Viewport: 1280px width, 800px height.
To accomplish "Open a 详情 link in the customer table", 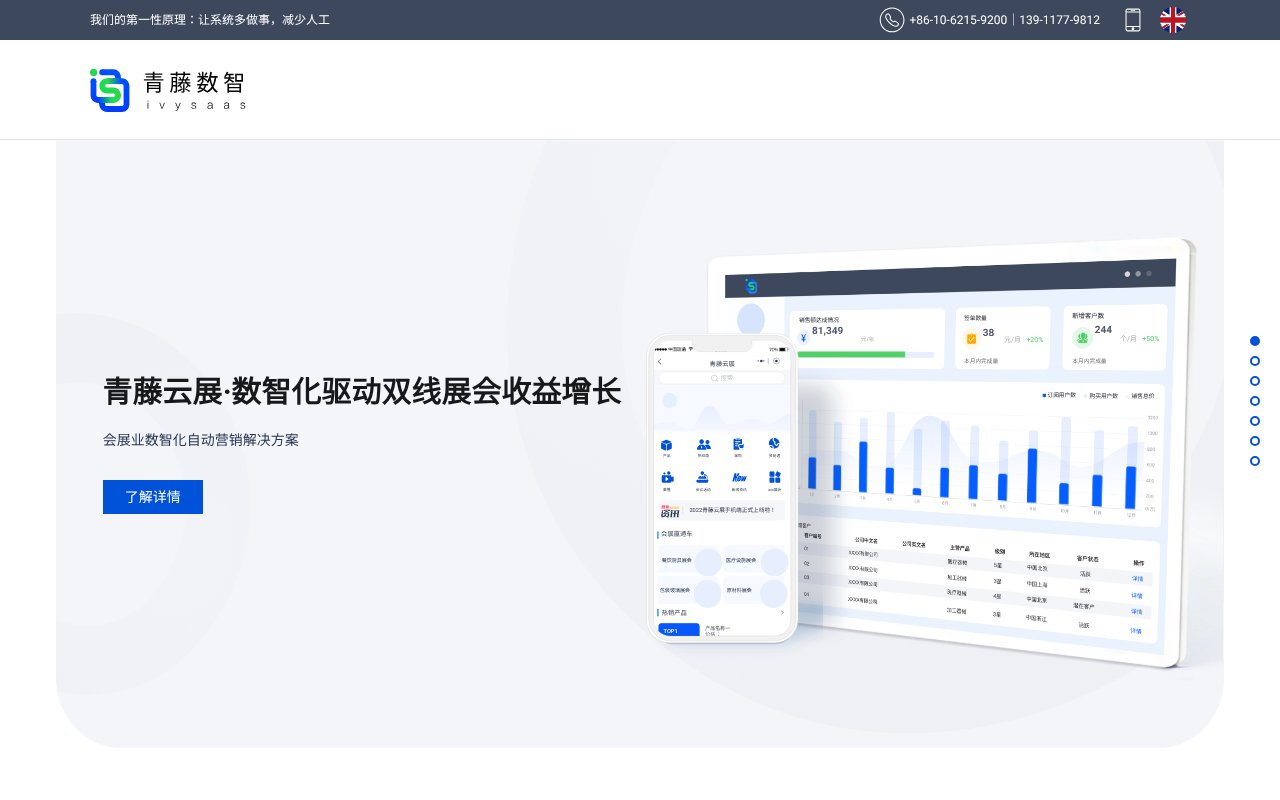I will pos(1137,578).
